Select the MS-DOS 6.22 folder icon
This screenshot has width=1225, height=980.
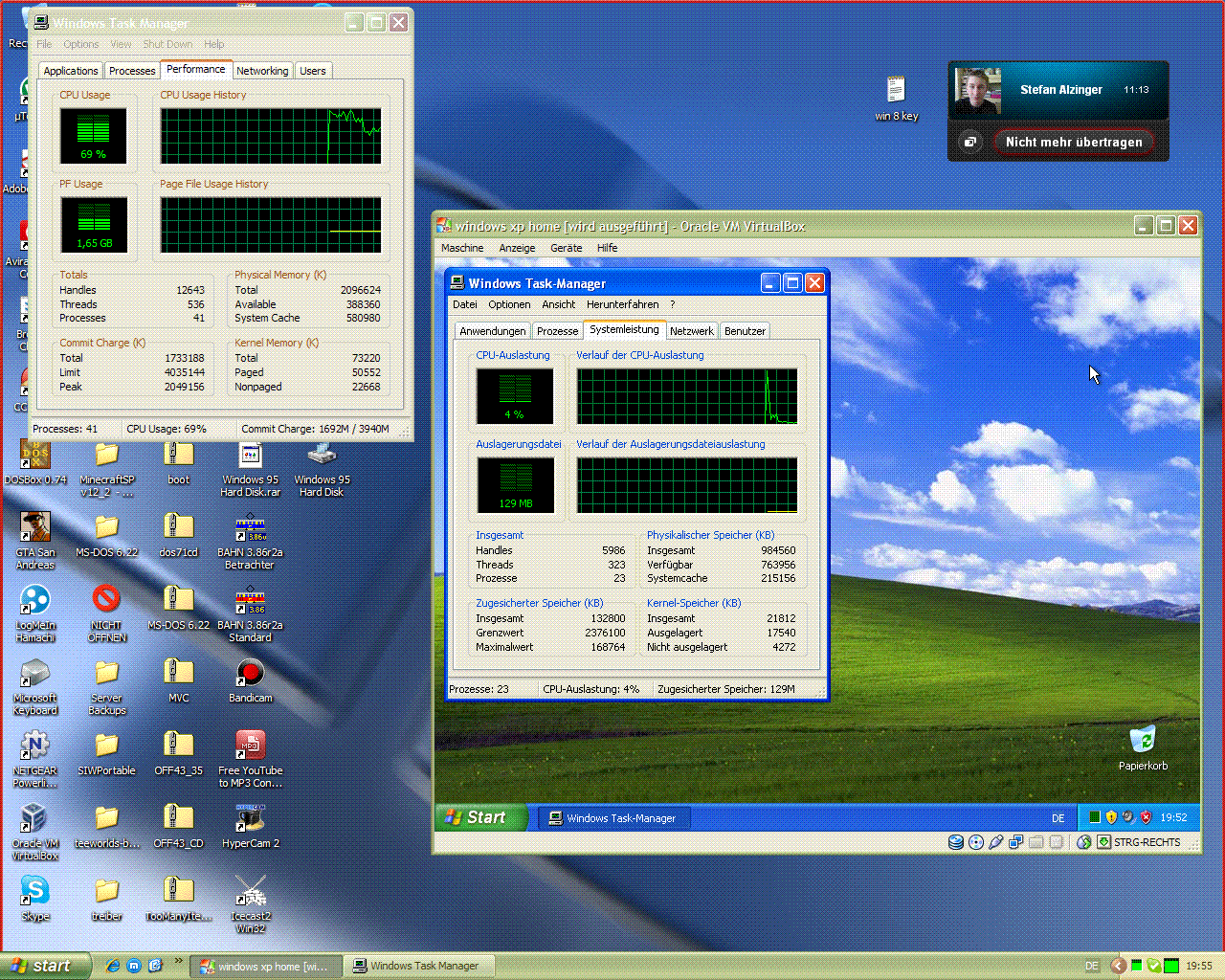[107, 527]
